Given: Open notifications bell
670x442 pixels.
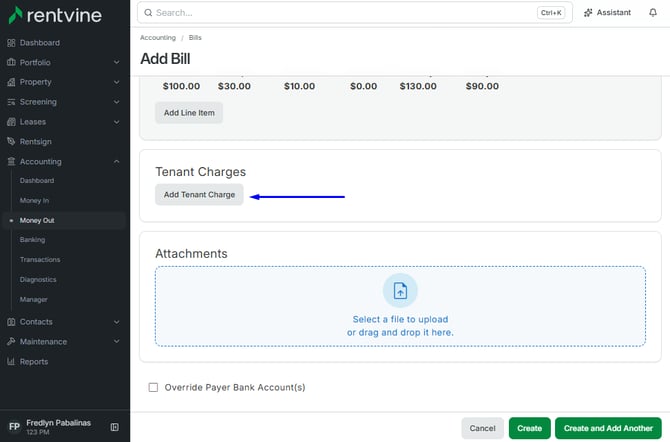Looking at the screenshot, I should point(653,13).
